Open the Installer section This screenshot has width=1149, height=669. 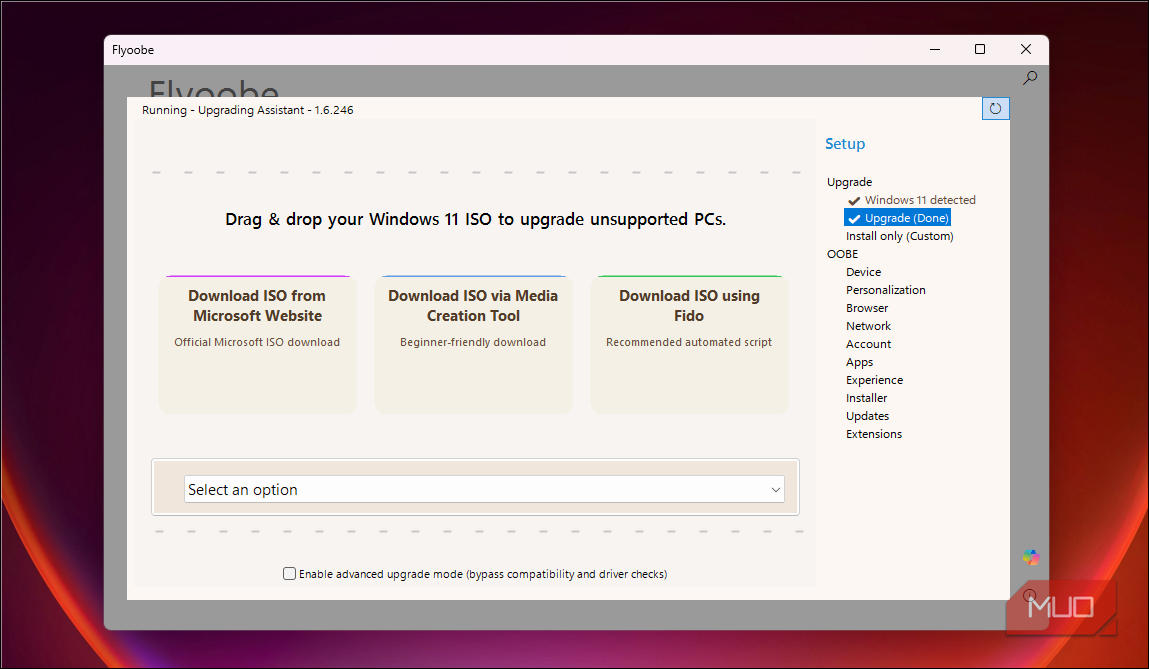pyautogui.click(x=866, y=398)
